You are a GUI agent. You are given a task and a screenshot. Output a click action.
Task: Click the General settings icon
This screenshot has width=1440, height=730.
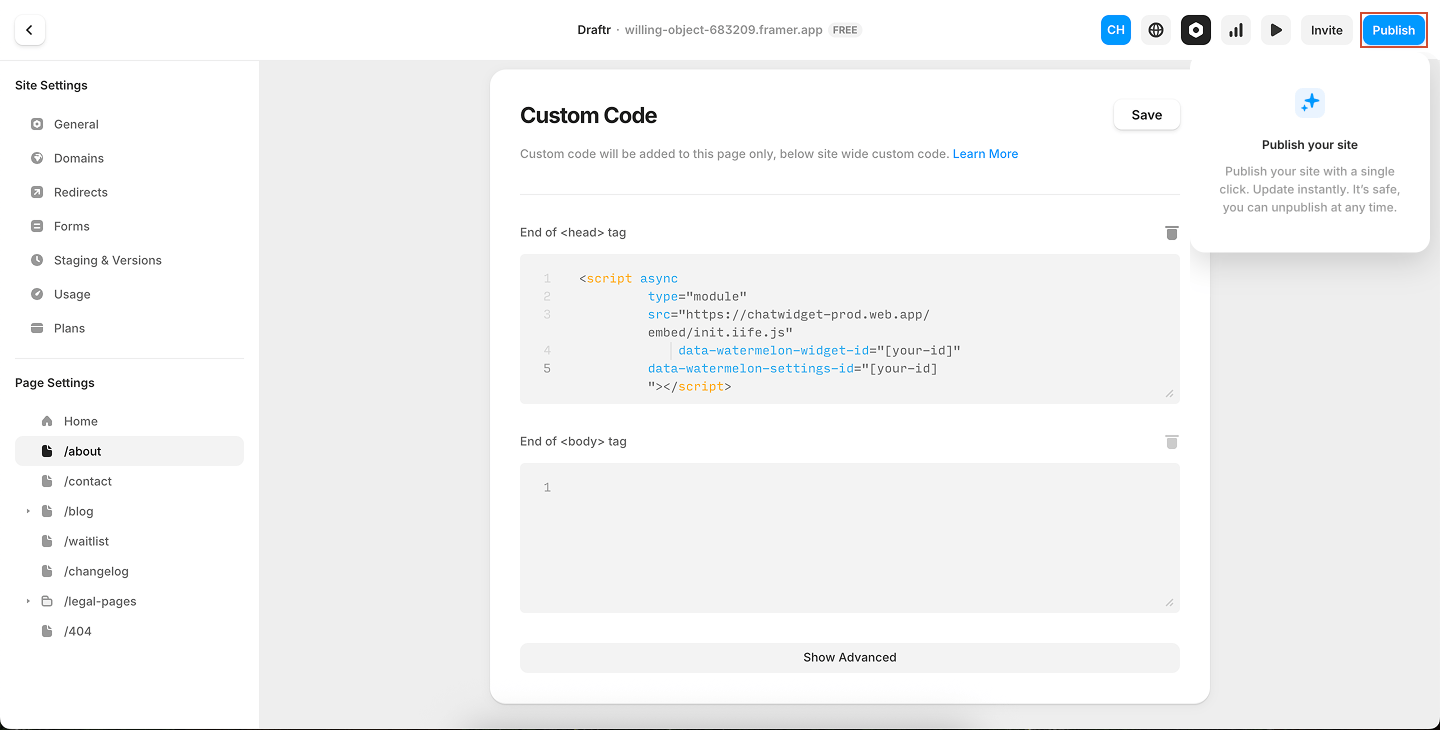pos(37,124)
